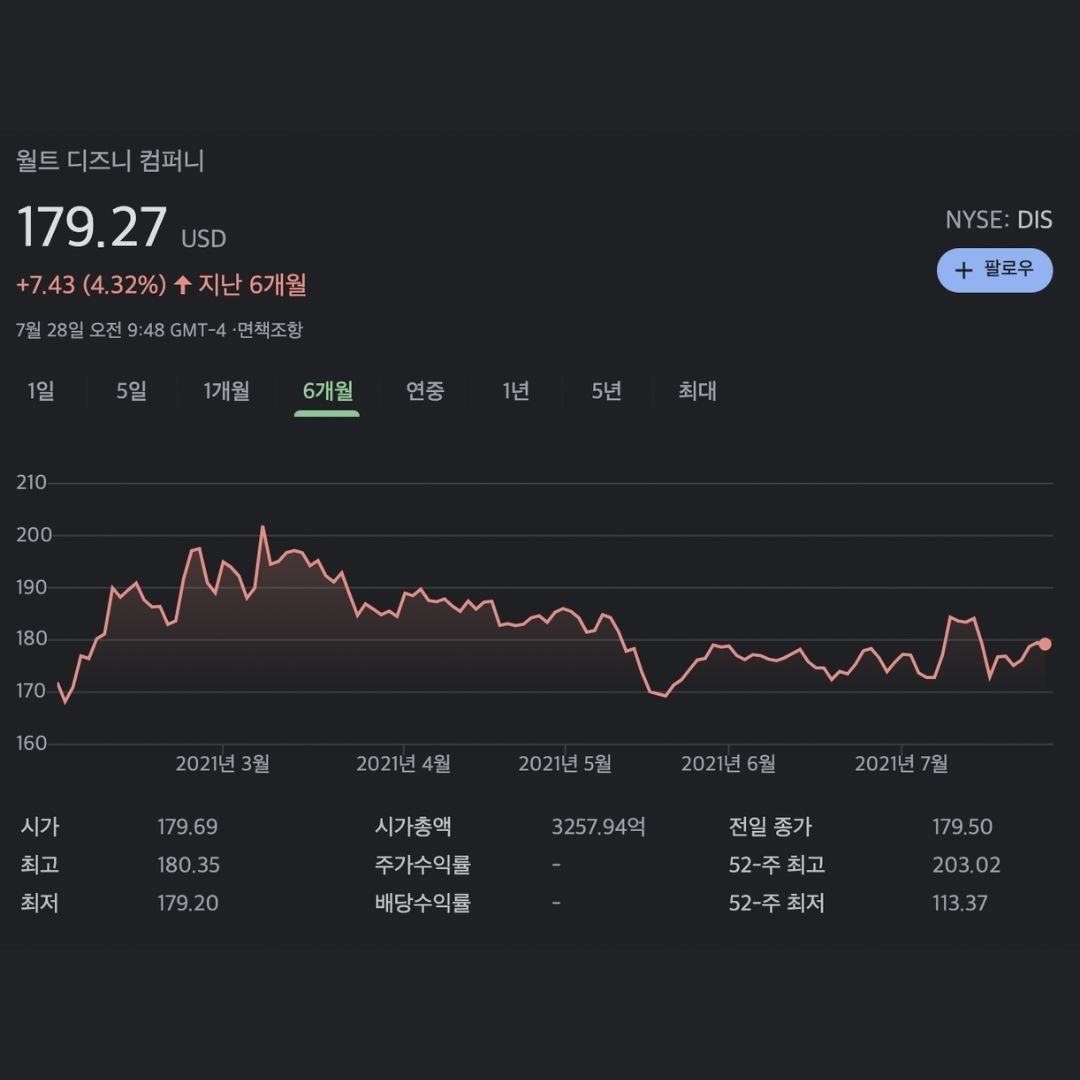This screenshot has height=1080, width=1080.
Task: Click the 160 y-axis label
Action: coord(31,742)
